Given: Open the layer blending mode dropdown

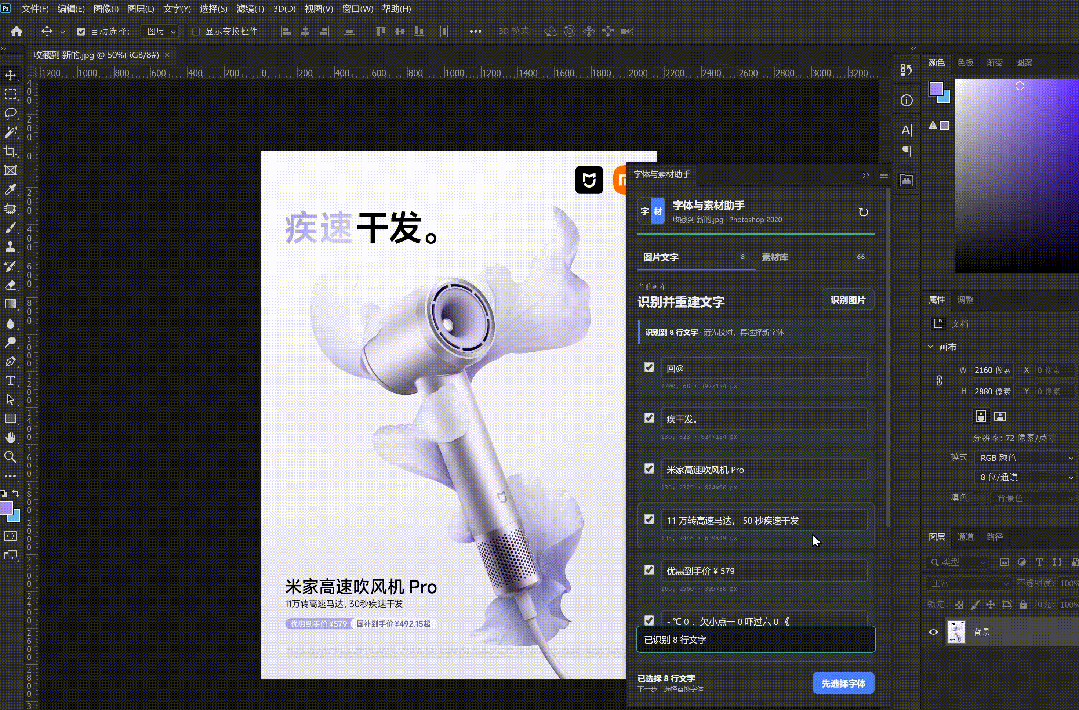Looking at the screenshot, I should click(969, 583).
